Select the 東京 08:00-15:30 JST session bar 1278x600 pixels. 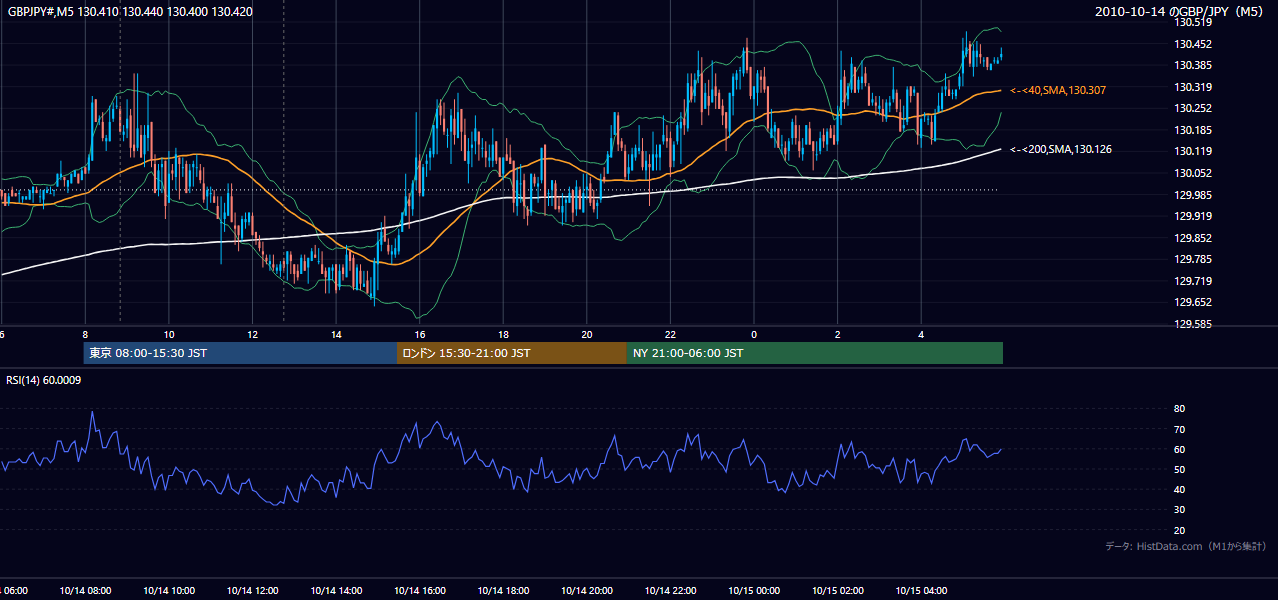click(240, 353)
